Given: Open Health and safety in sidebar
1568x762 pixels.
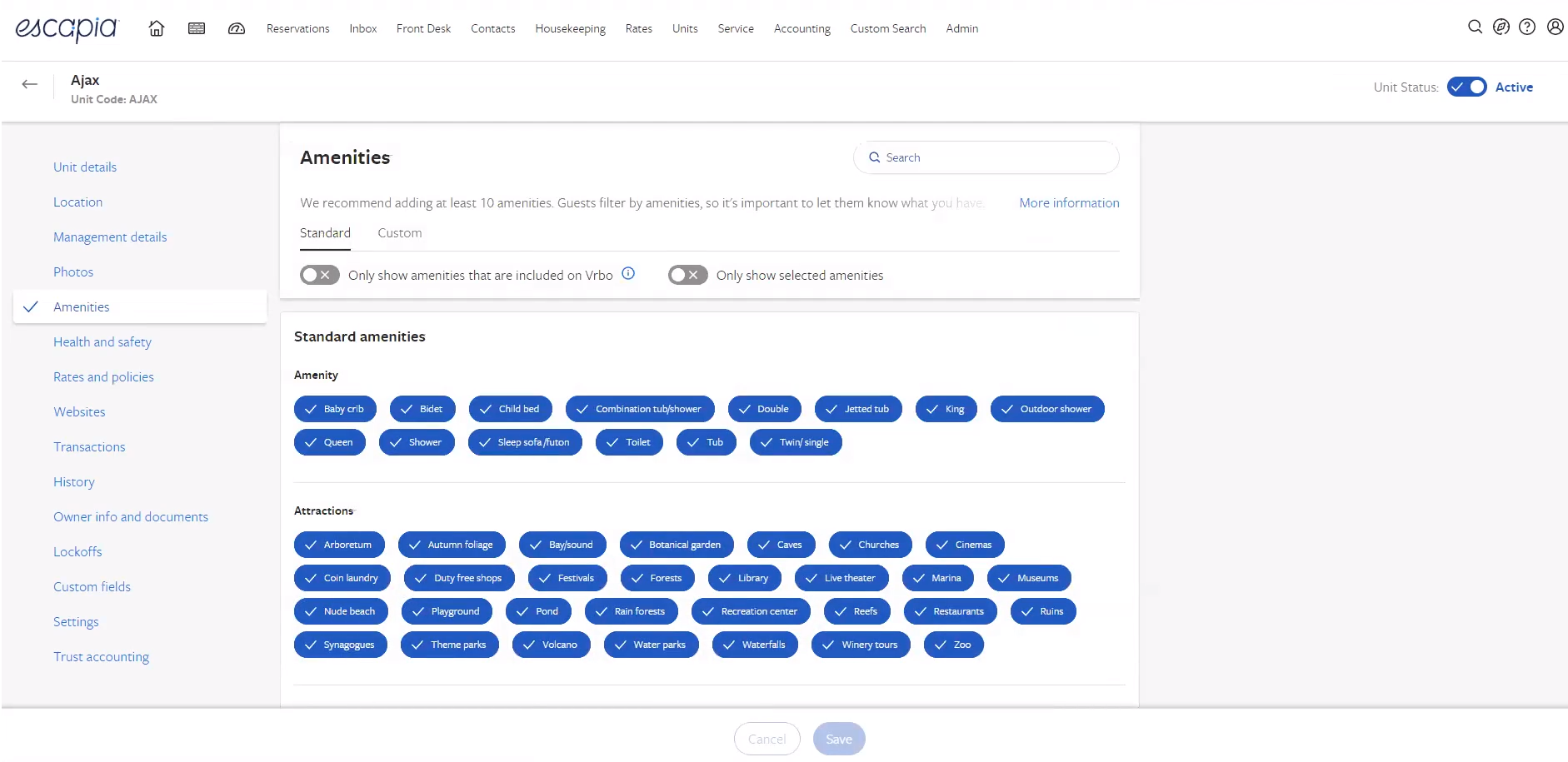Looking at the screenshot, I should (x=102, y=342).
